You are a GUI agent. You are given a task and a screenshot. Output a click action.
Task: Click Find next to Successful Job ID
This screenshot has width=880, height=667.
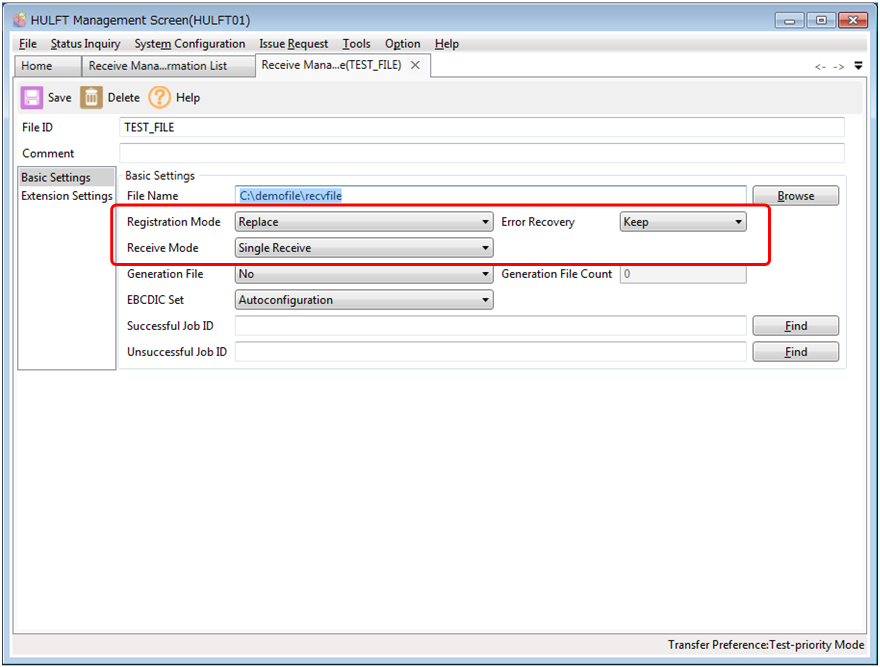[x=795, y=326]
